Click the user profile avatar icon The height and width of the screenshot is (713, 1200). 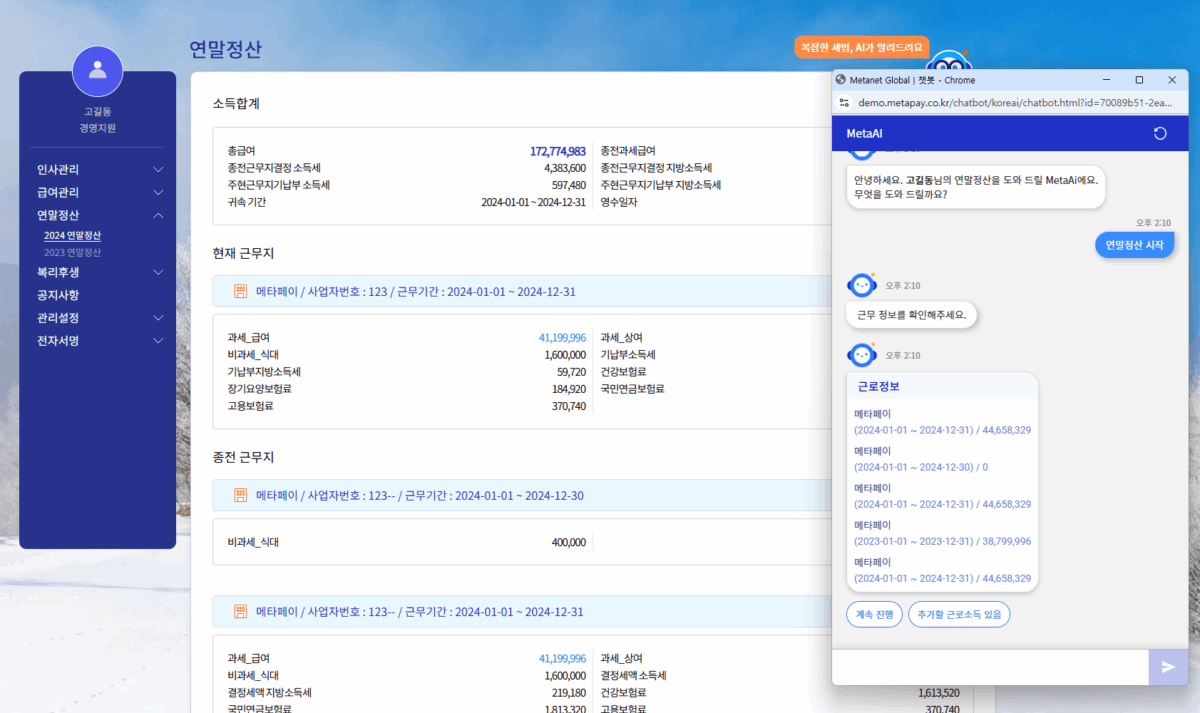pos(97,71)
